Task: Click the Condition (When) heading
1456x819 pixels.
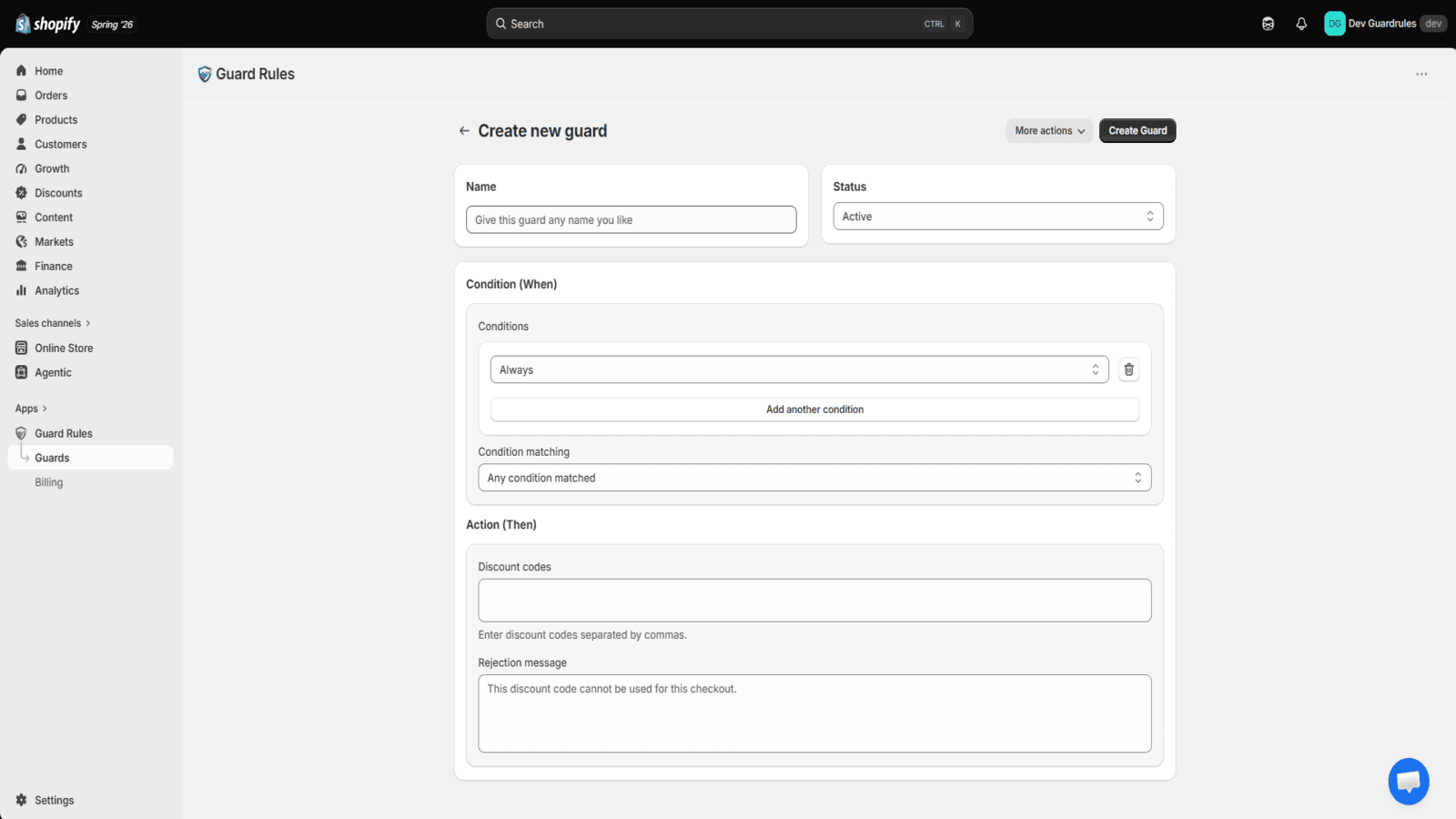Action: 511,284
